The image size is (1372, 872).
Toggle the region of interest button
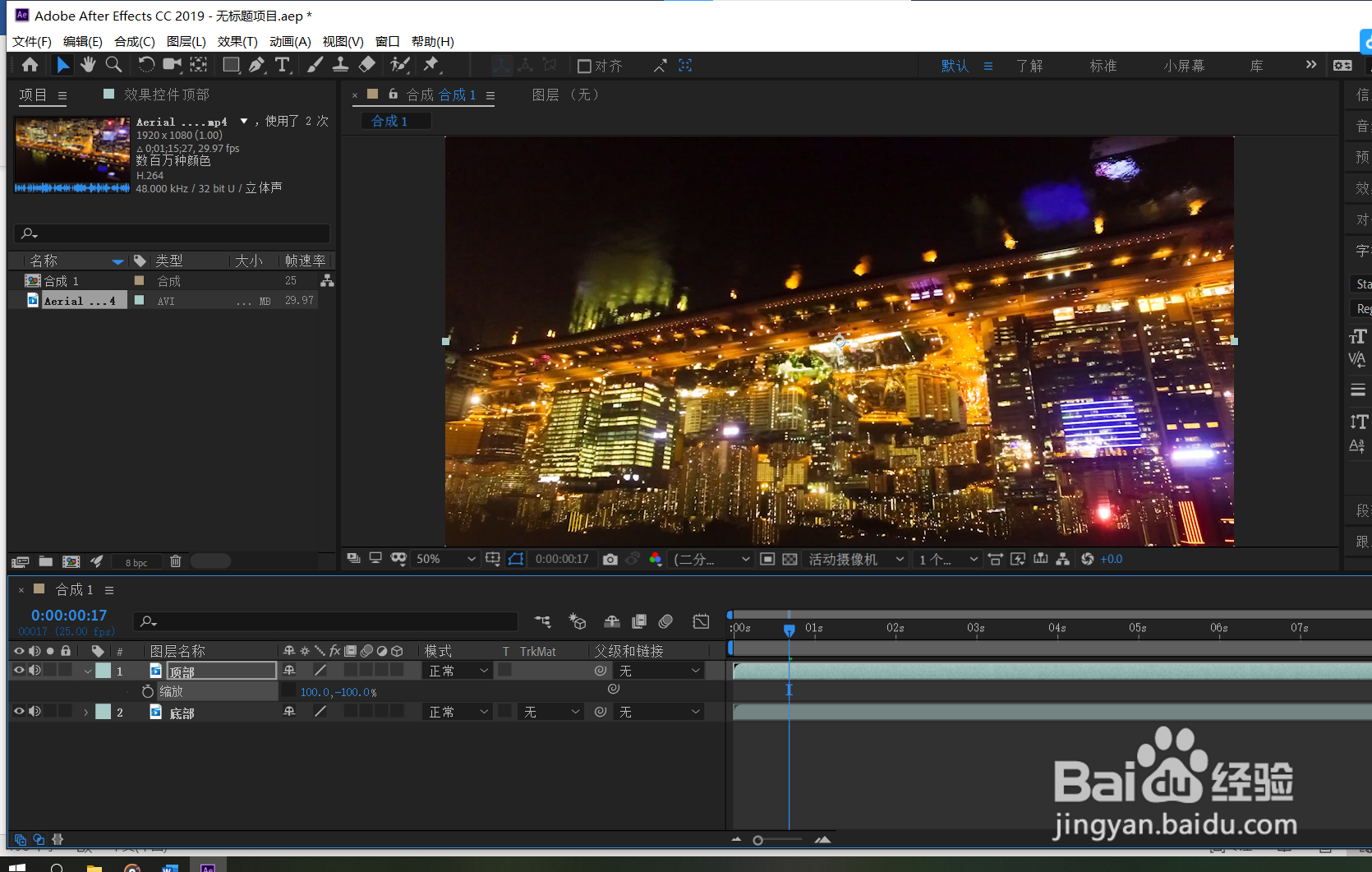[x=767, y=559]
